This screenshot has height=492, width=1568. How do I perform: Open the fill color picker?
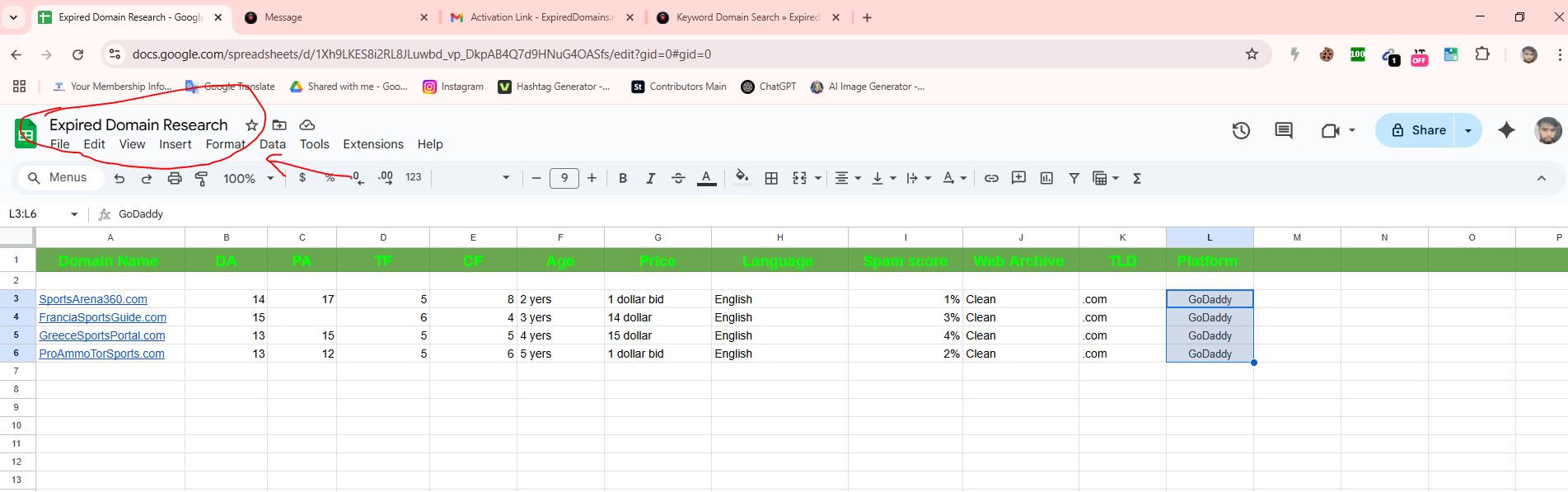pyautogui.click(x=742, y=178)
